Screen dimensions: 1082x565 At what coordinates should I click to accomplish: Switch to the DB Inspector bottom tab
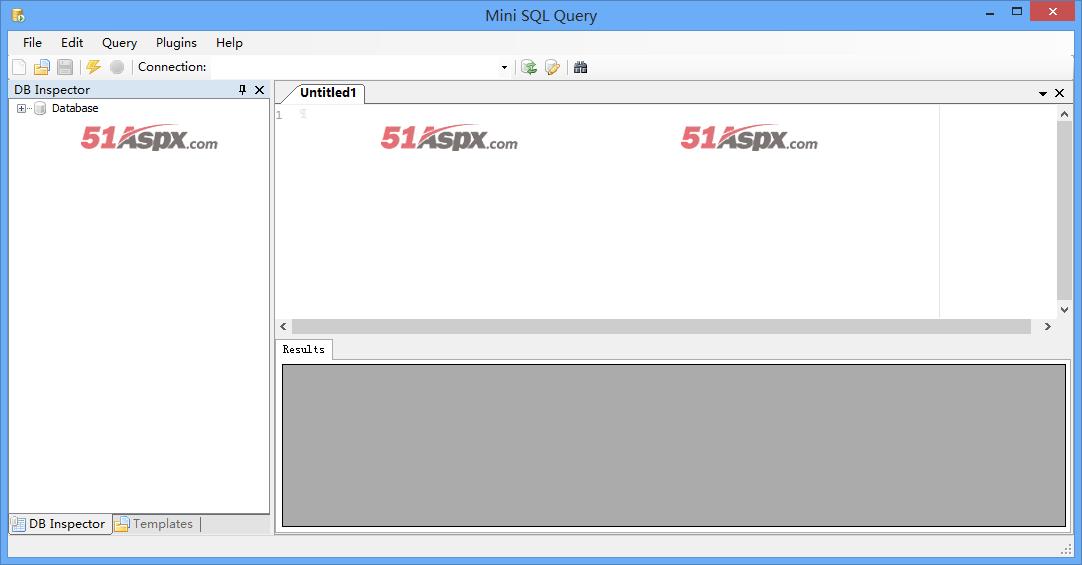(x=60, y=524)
